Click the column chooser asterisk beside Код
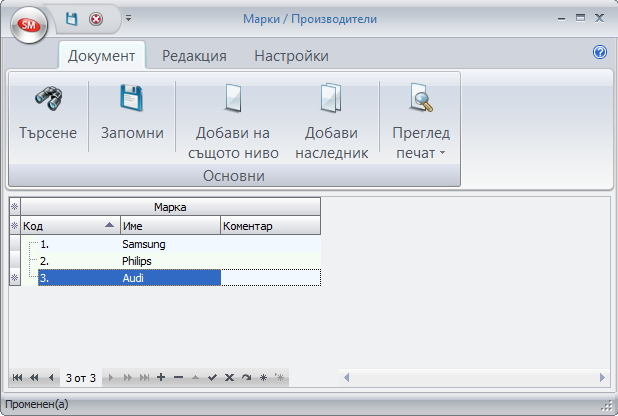The height and width of the screenshot is (416, 618). (x=15, y=226)
